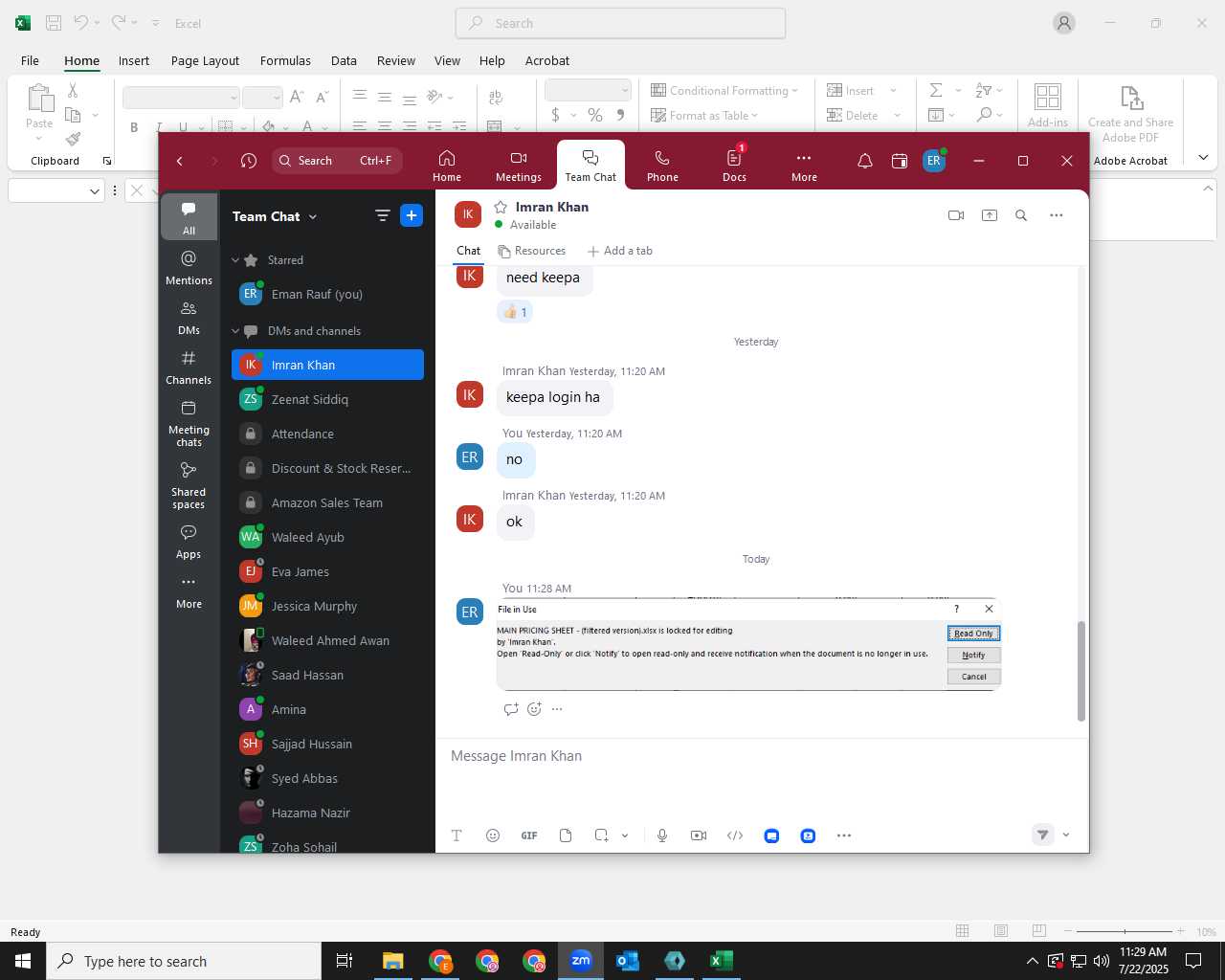The image size is (1225, 980).
Task: Insert code snippet in composer
Action: 735,835
